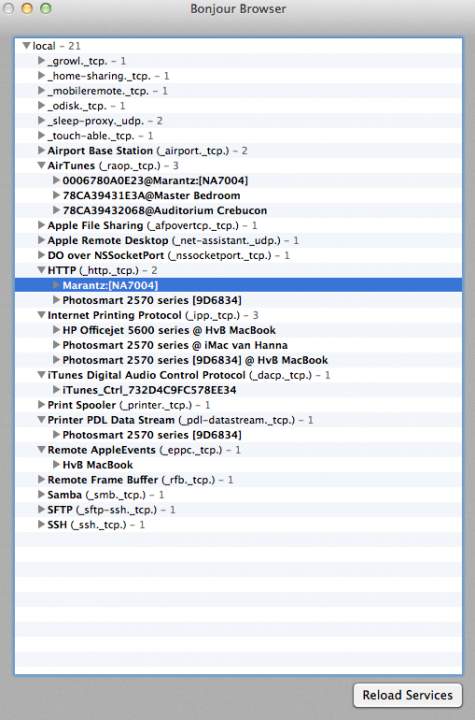Collapse the local domain disclosure triangle
This screenshot has width=475, height=720.
[x=27, y=45]
